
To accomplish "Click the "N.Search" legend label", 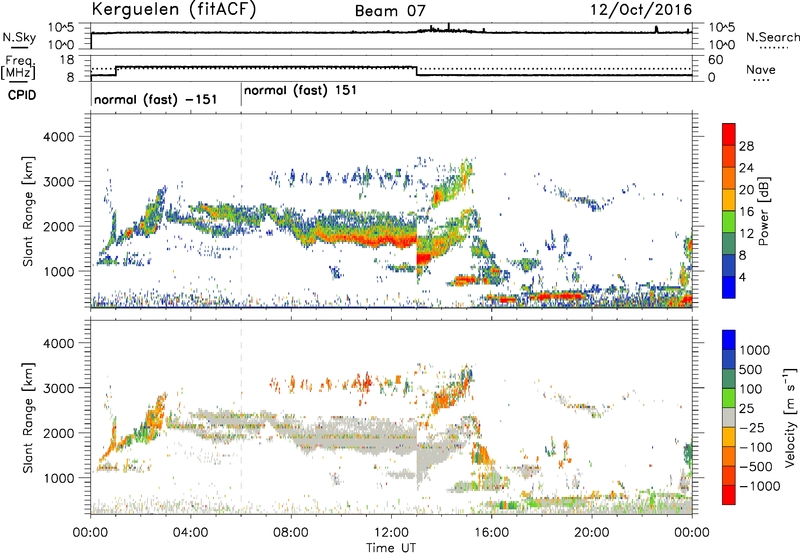I will pyautogui.click(x=773, y=37).
